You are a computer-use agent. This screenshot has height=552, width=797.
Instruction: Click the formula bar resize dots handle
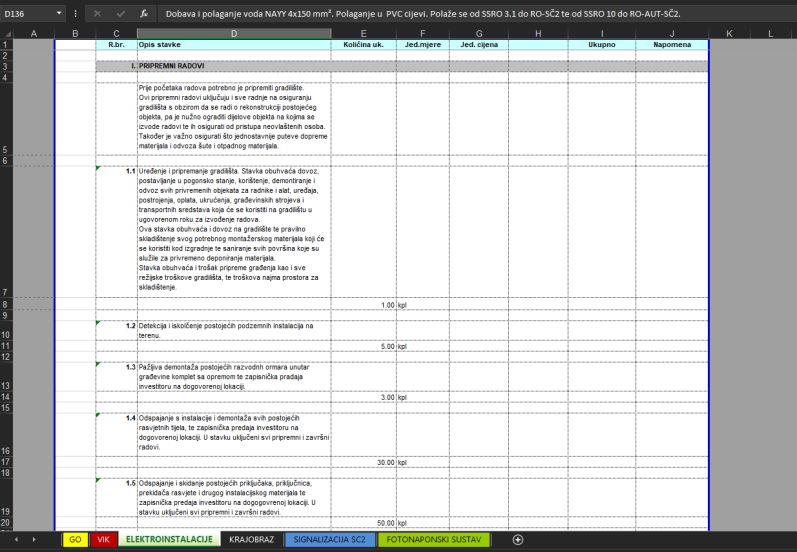pos(76,14)
